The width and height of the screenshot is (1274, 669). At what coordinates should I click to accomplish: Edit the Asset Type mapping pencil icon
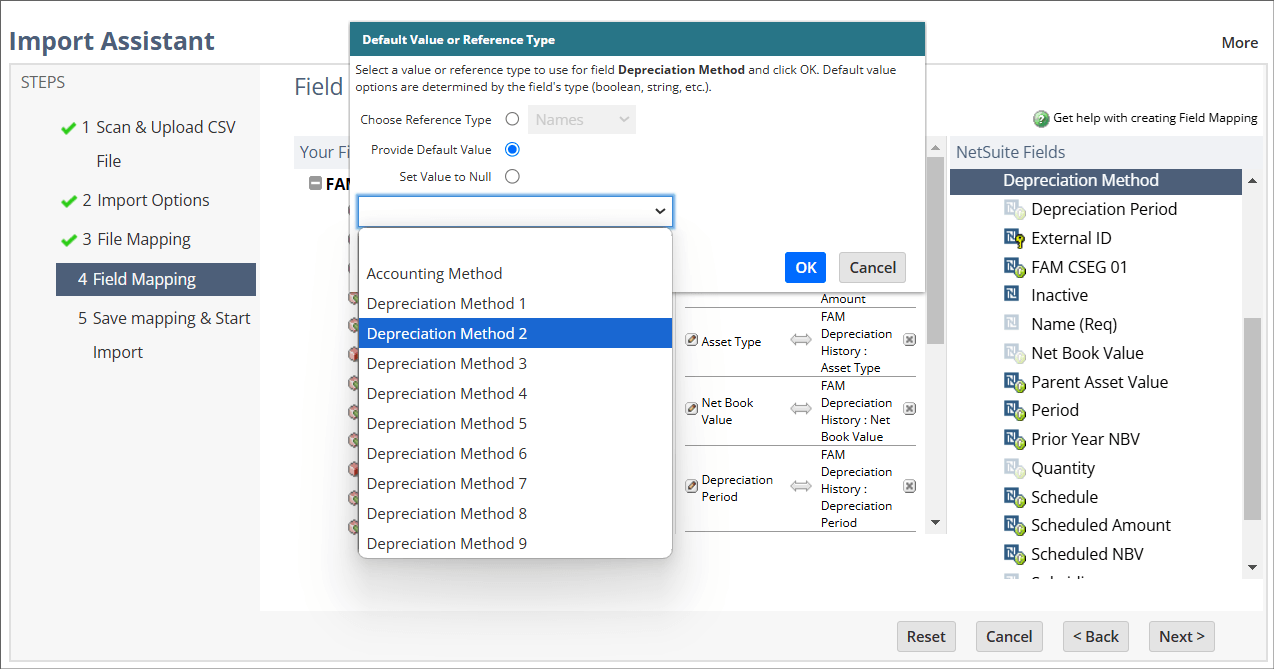[691, 340]
